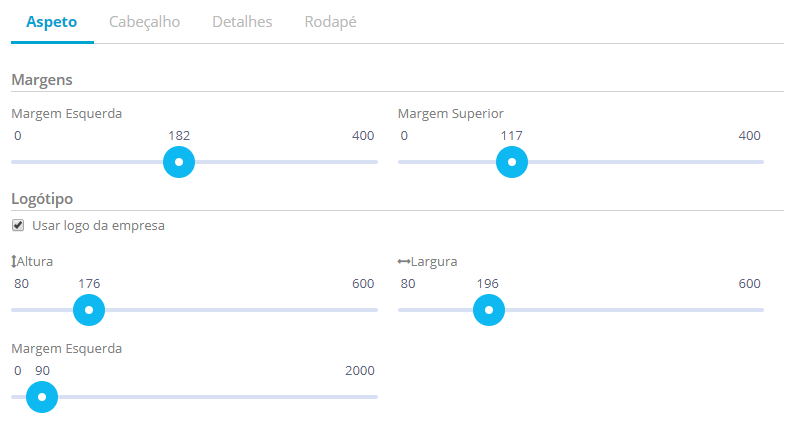Image resolution: width=796 pixels, height=443 pixels.
Task: Click the Altura slider handle
Action: point(89,310)
